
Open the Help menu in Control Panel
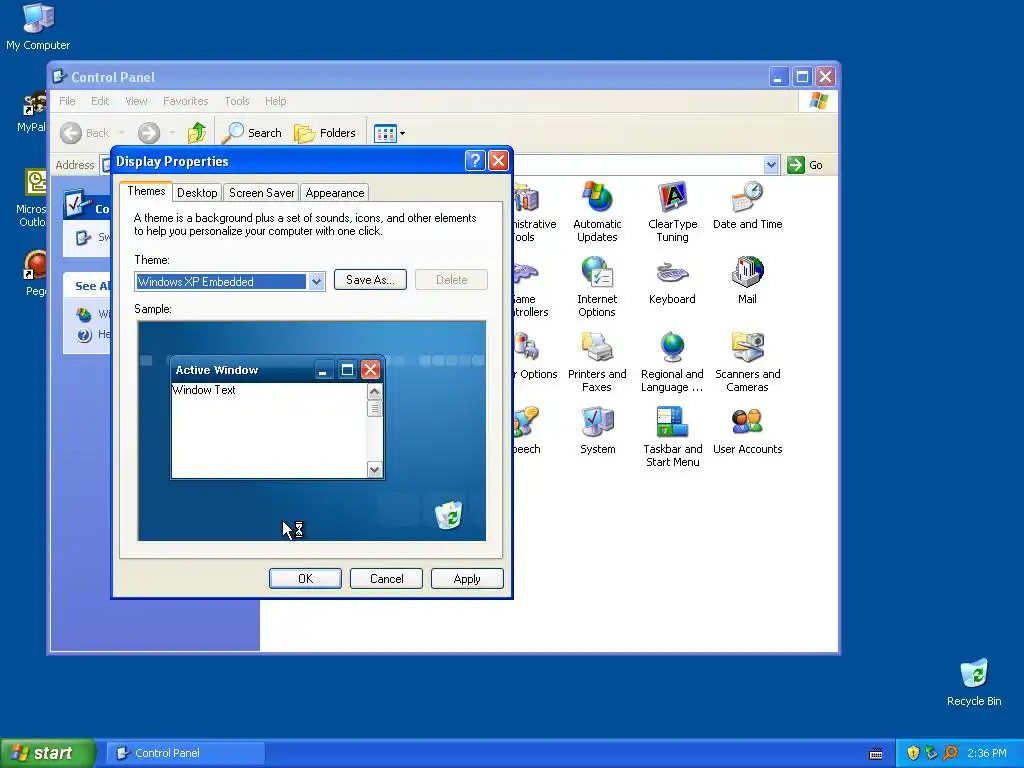point(275,101)
